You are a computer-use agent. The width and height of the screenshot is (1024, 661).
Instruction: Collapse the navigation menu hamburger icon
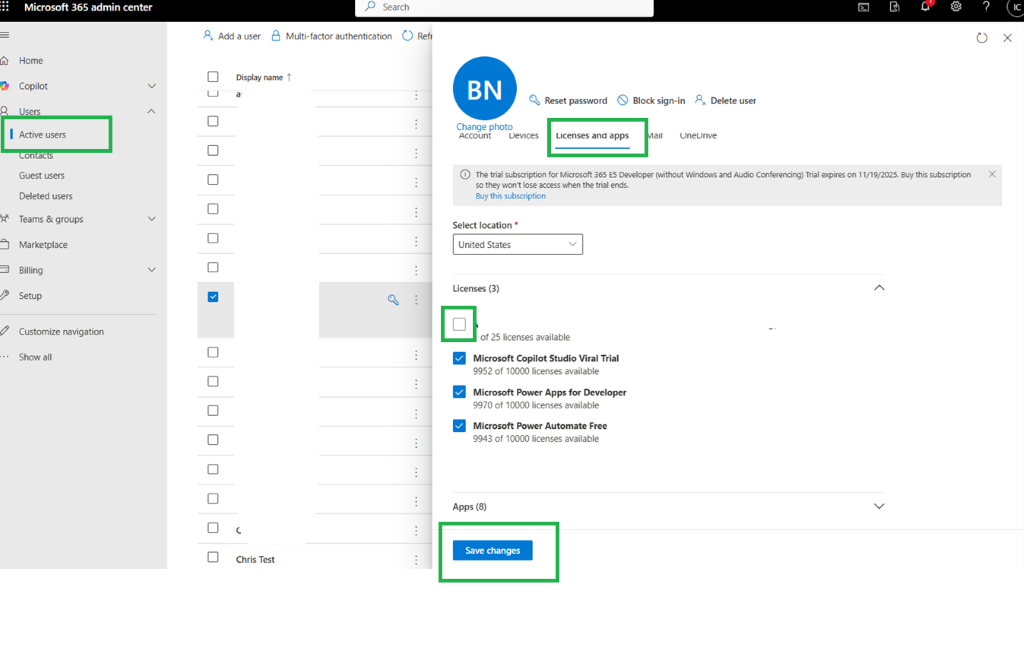coord(5,35)
